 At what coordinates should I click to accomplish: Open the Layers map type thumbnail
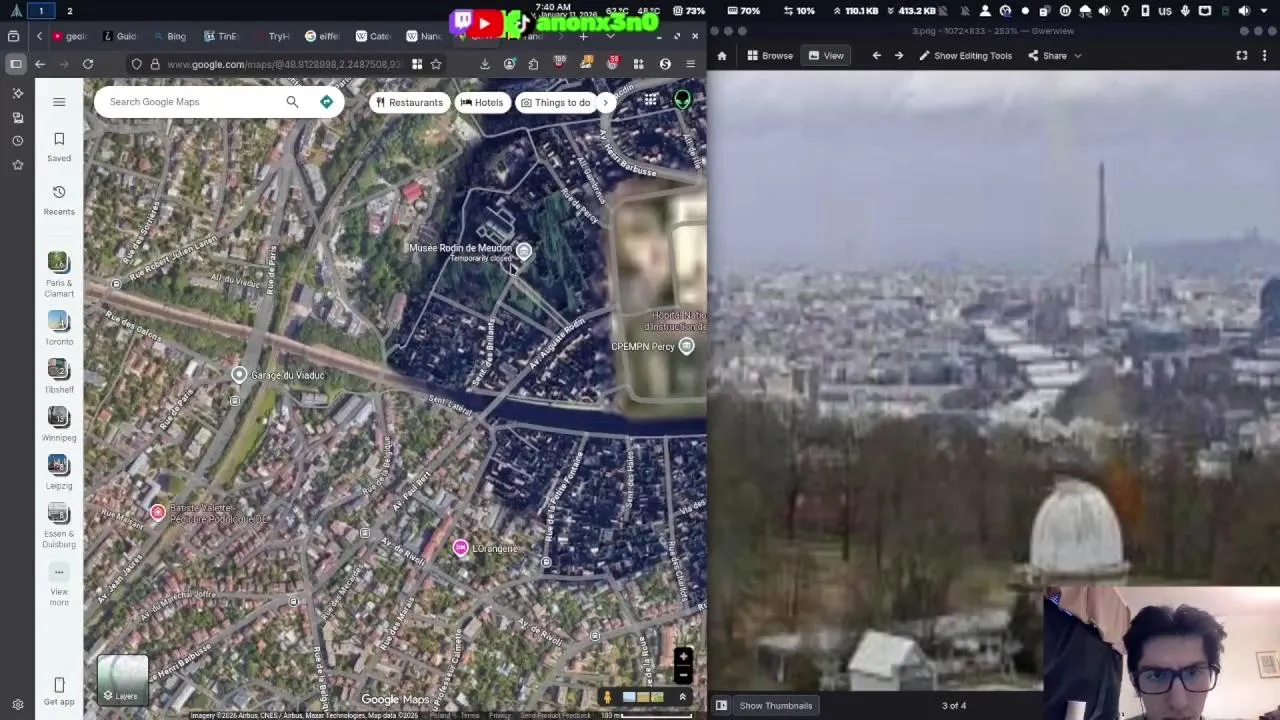click(x=123, y=680)
